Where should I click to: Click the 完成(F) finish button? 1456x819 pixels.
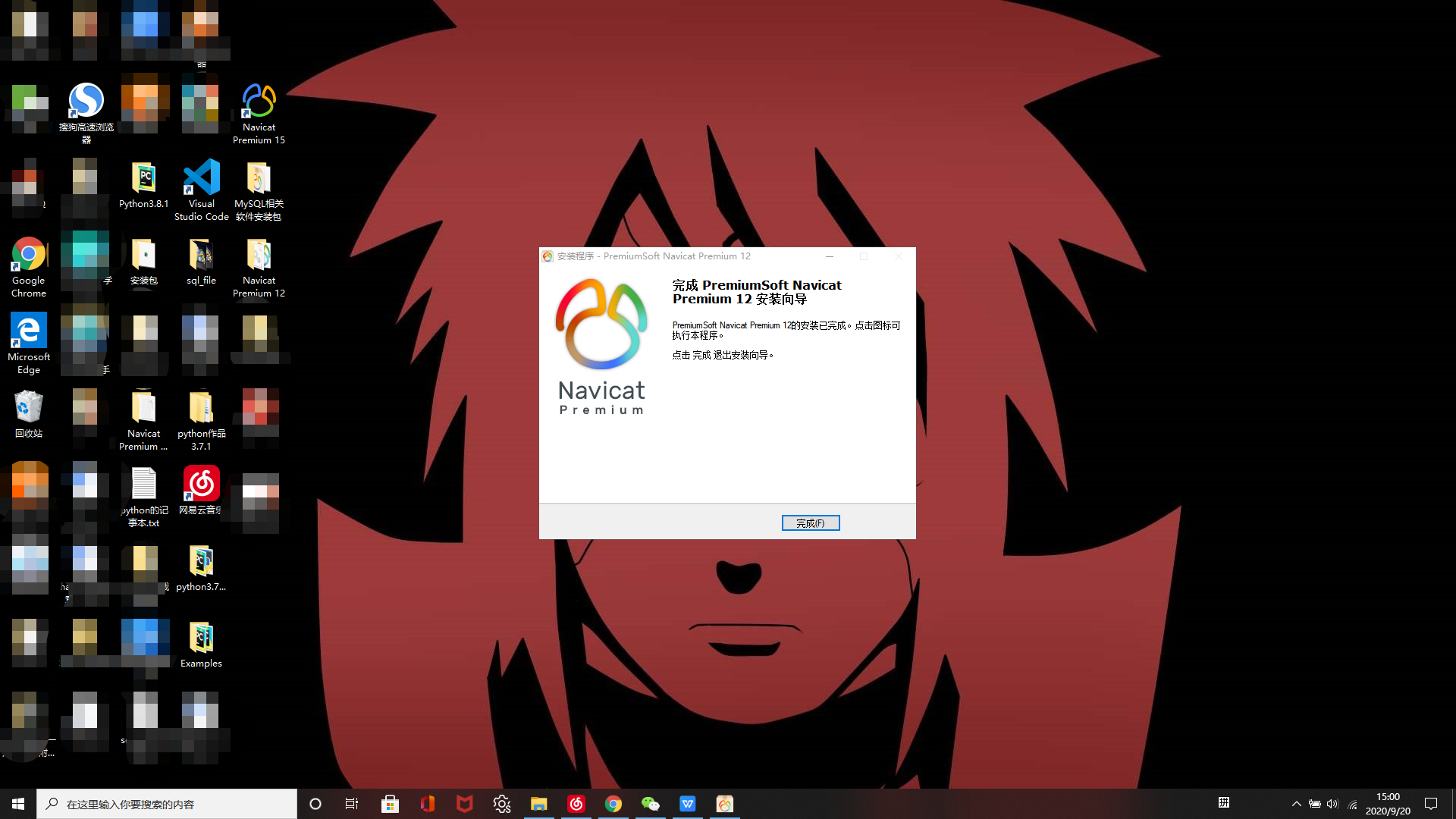point(811,523)
